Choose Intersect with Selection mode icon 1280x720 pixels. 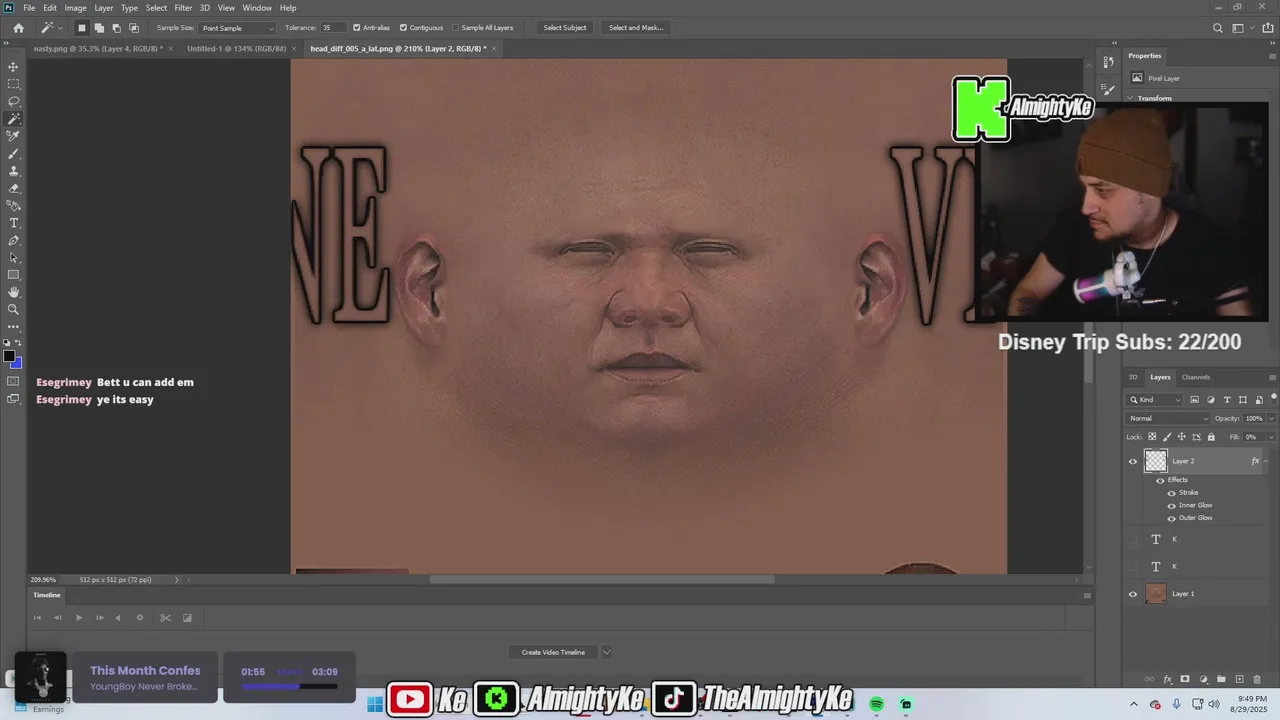134,28
